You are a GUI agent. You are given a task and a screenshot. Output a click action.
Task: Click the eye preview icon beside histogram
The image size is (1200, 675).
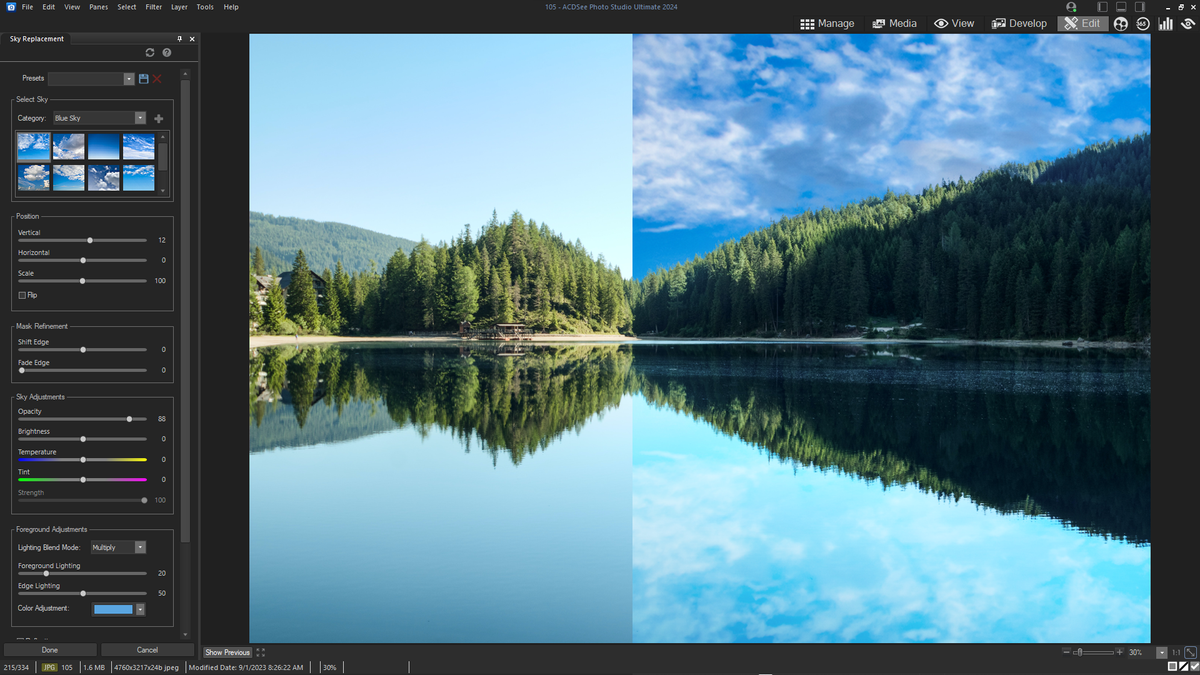click(1187, 24)
